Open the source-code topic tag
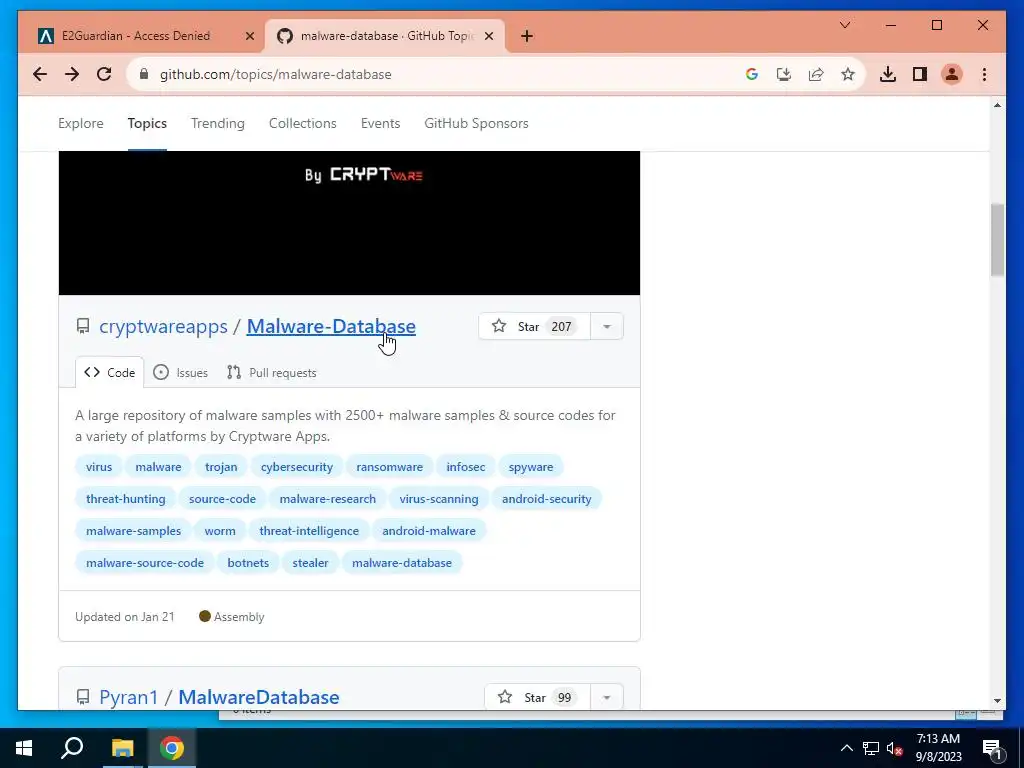1024x768 pixels. (x=222, y=499)
